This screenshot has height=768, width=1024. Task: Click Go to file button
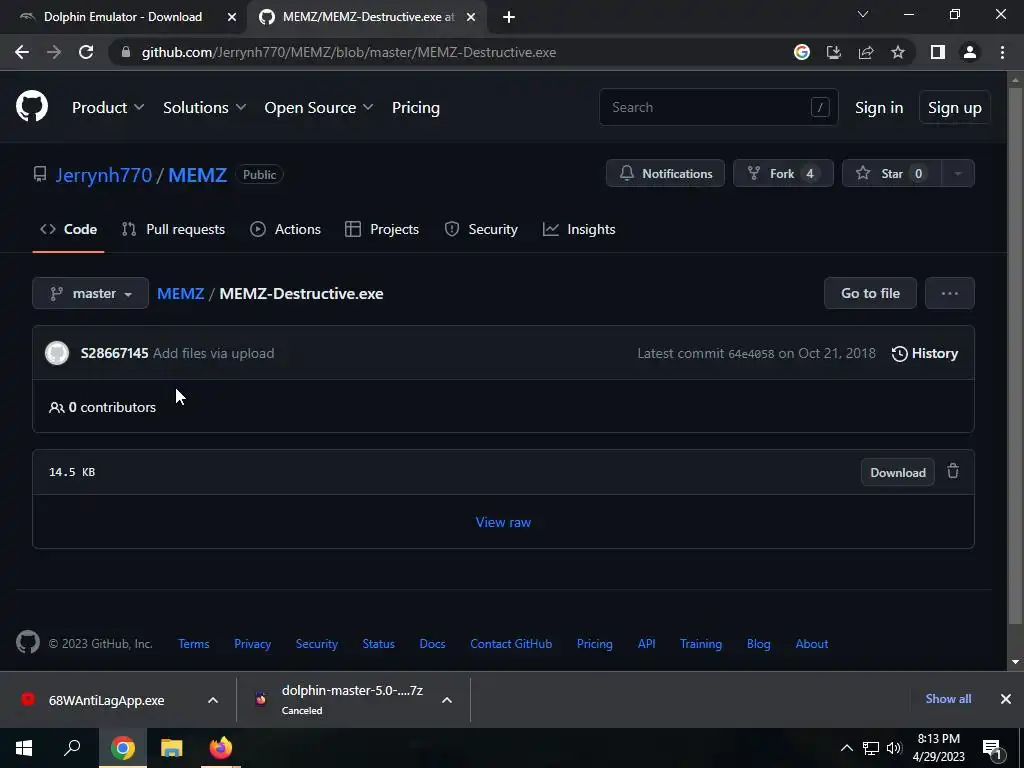871,293
